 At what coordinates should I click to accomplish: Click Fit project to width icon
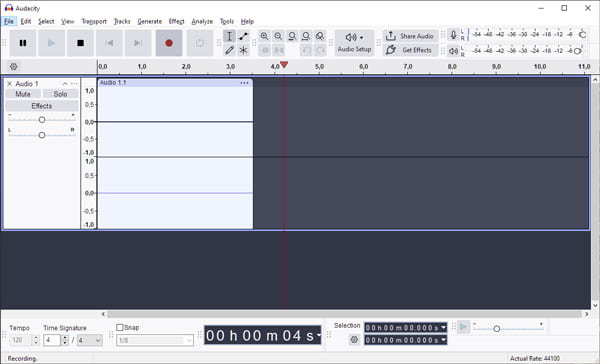(x=306, y=36)
